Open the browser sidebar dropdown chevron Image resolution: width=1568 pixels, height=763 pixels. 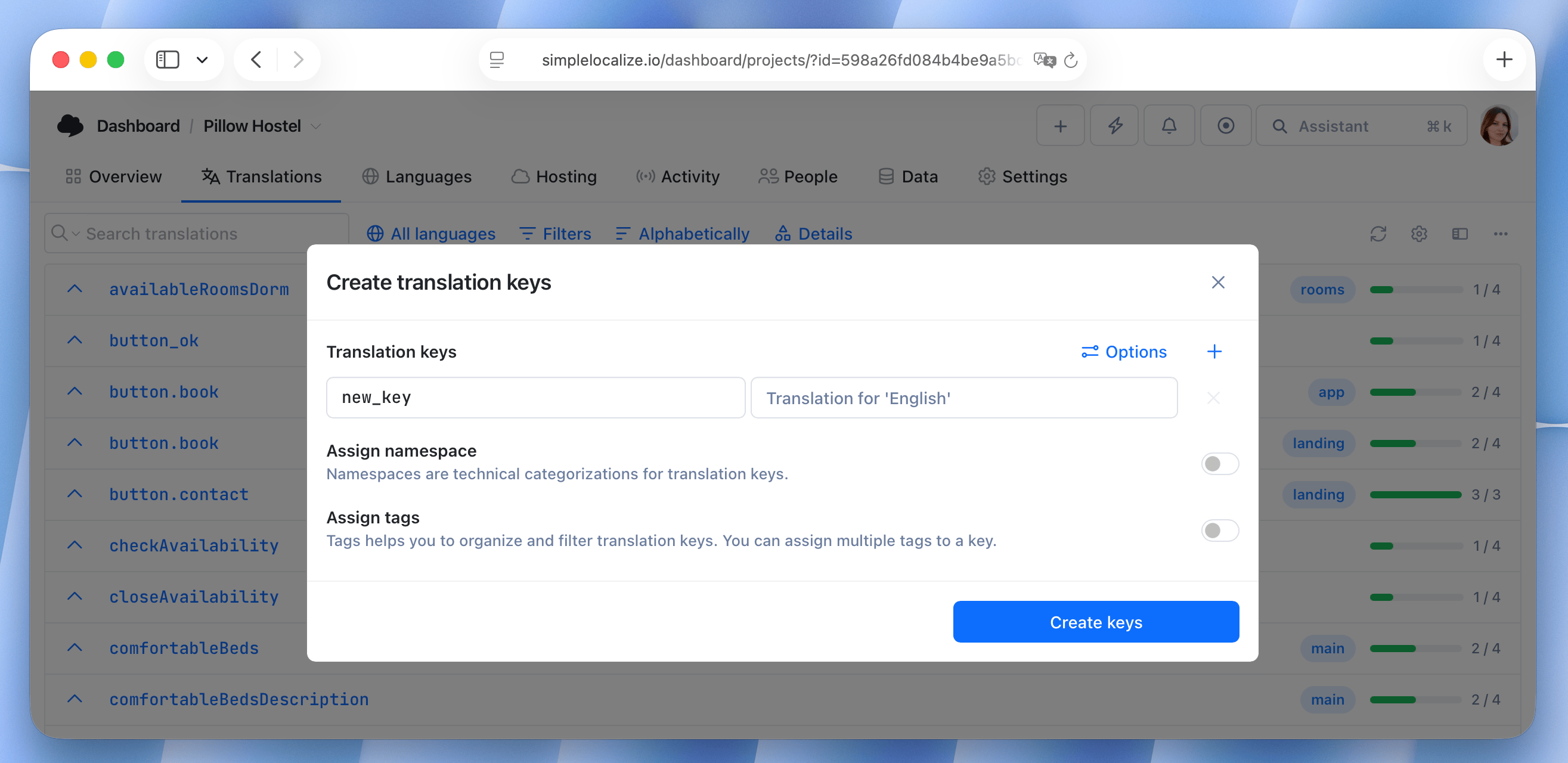point(202,60)
